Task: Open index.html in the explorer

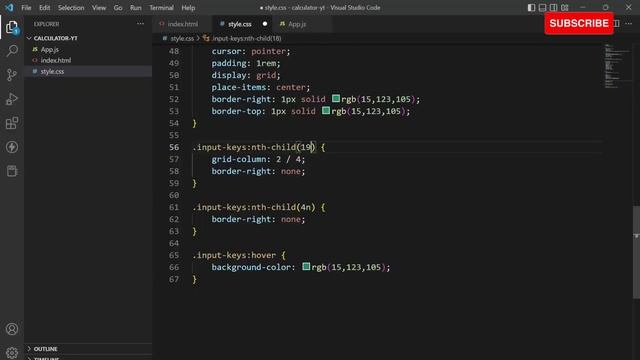Action: click(56, 60)
